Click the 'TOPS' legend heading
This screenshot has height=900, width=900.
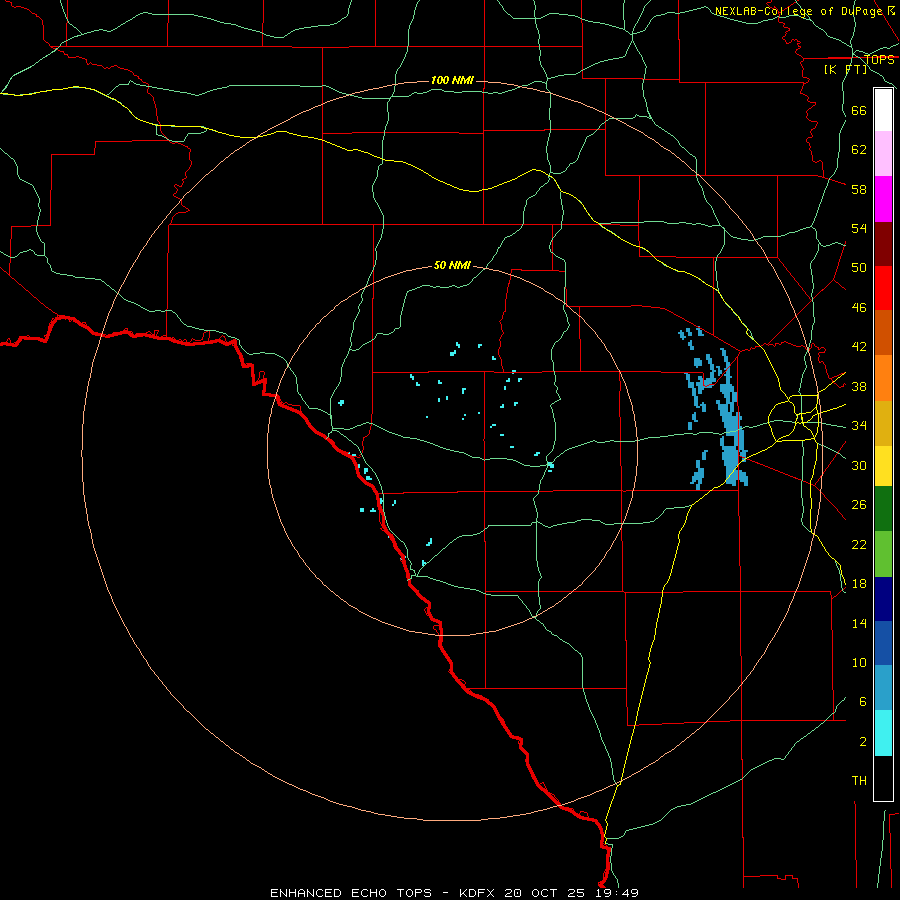coord(879,60)
